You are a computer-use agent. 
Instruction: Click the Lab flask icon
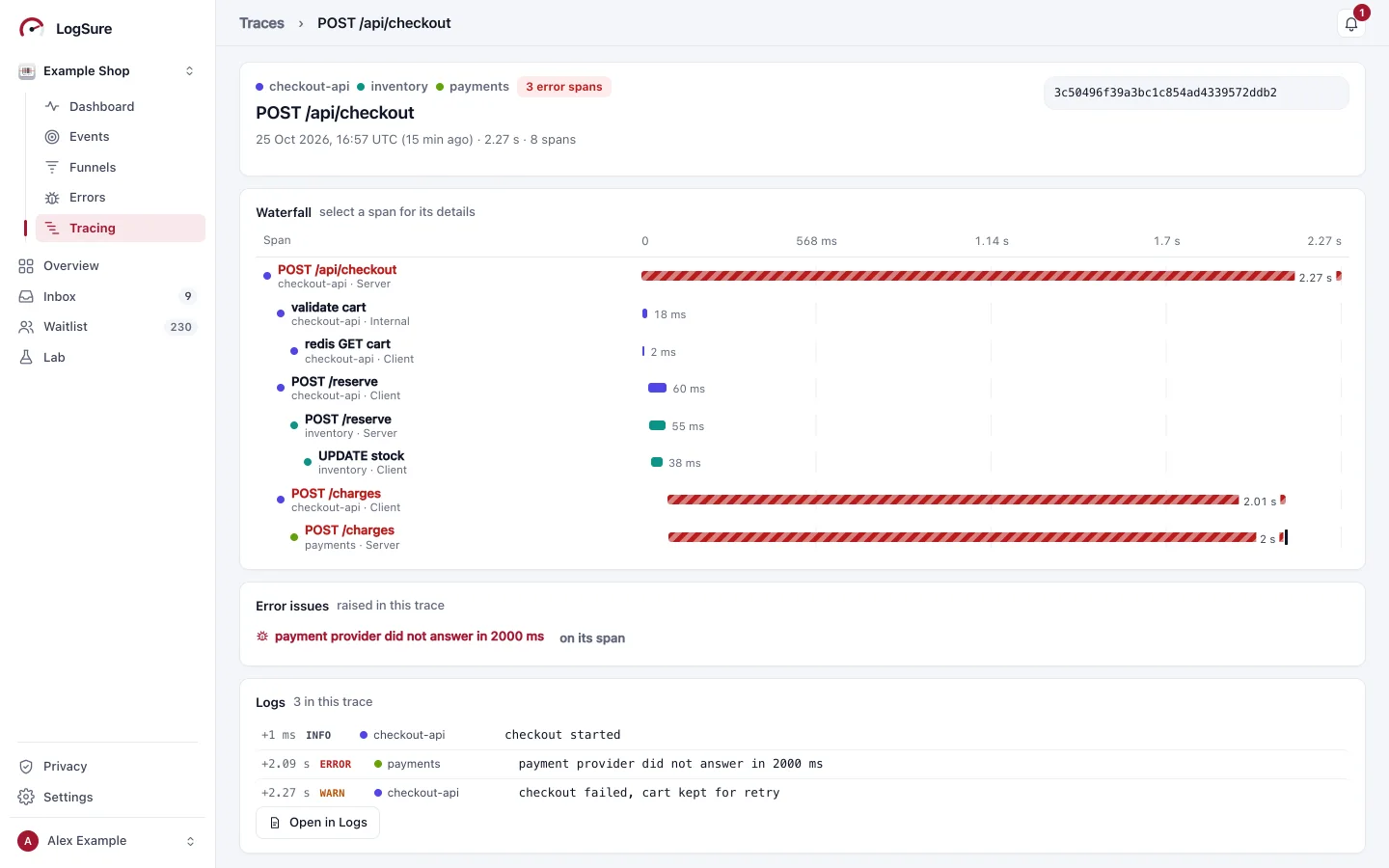[x=26, y=358]
